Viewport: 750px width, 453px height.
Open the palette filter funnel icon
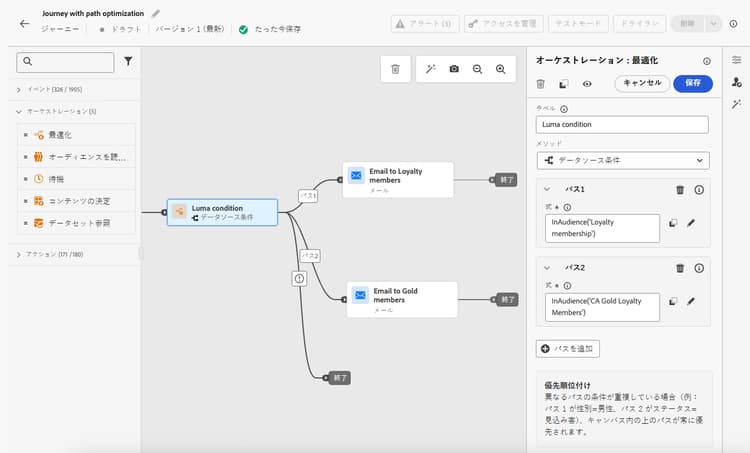128,61
